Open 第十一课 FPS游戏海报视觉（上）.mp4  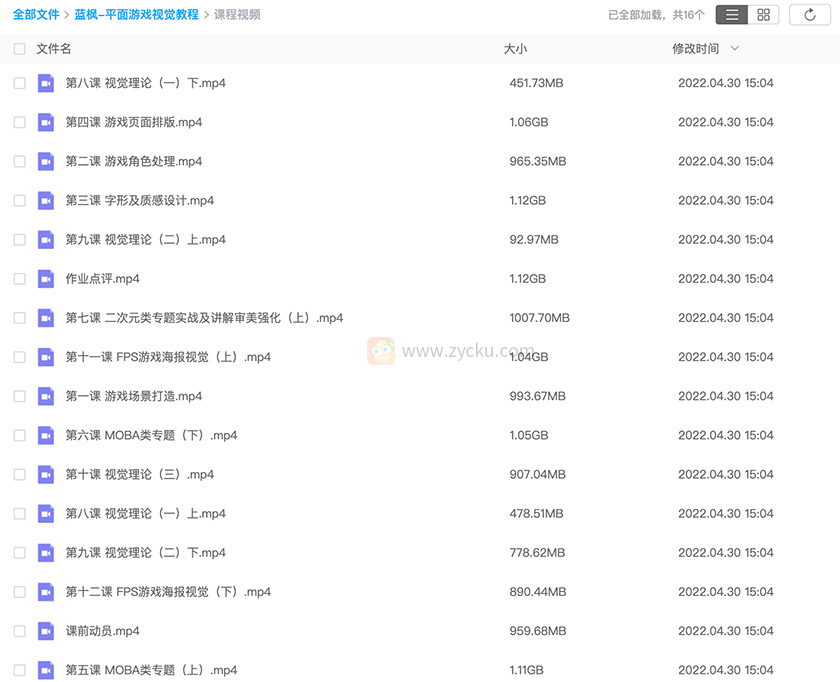click(x=168, y=357)
